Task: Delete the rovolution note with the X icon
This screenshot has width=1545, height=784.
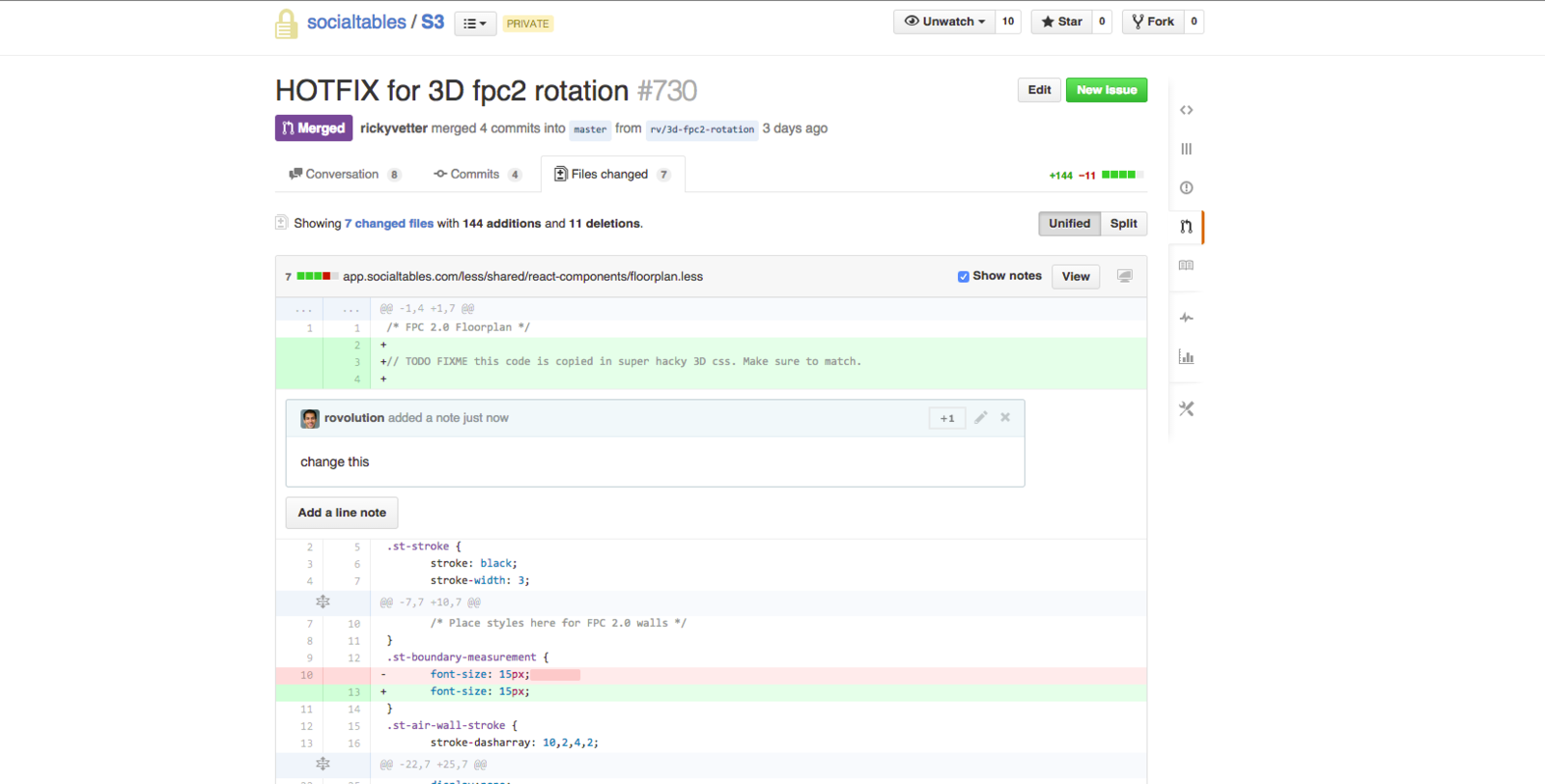Action: (1005, 417)
